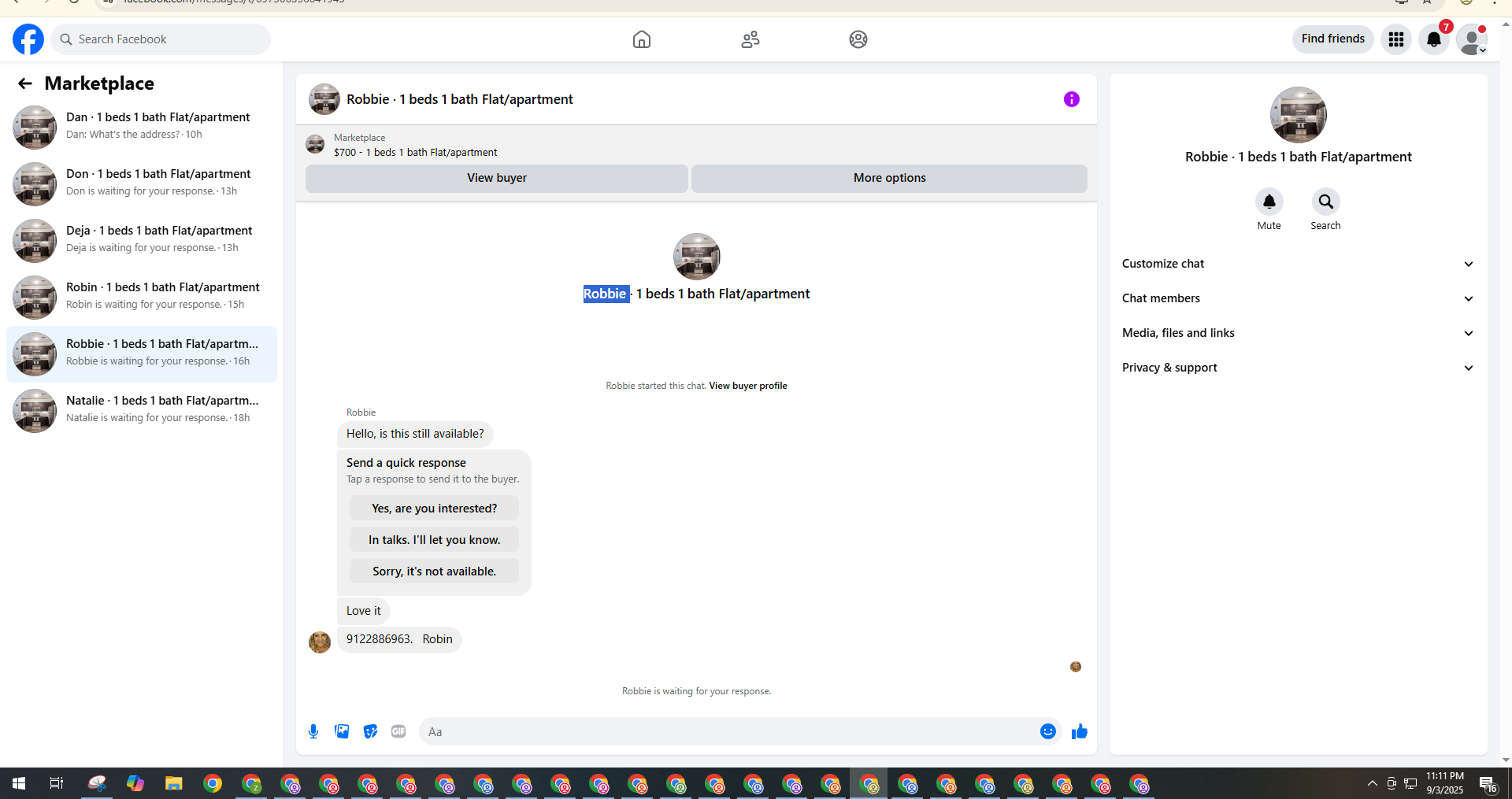Send 'Yes, are you interested?' quick response
Viewport: 1512px width, 799px height.
(x=434, y=509)
